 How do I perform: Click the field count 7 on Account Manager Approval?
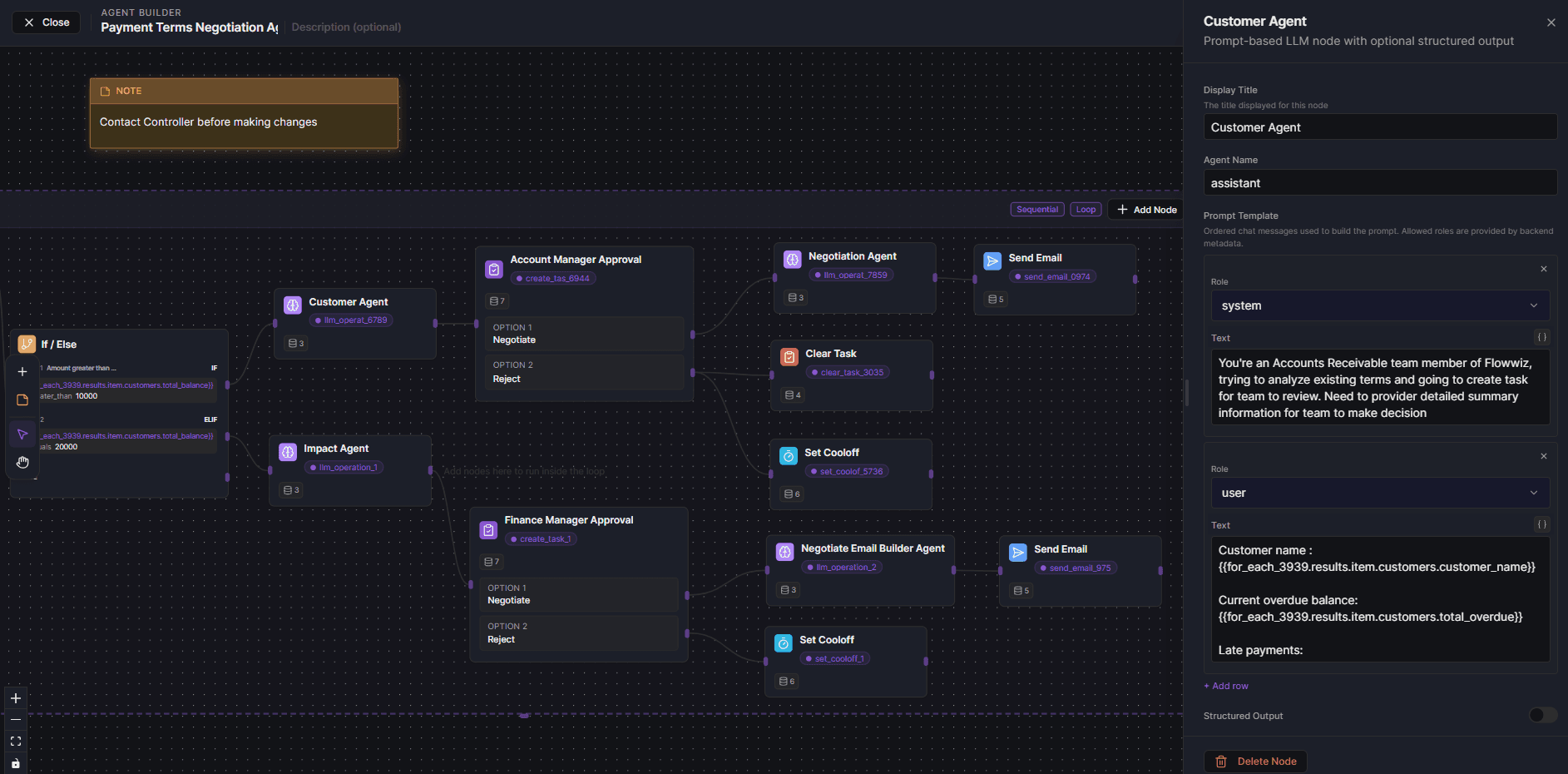click(x=497, y=301)
